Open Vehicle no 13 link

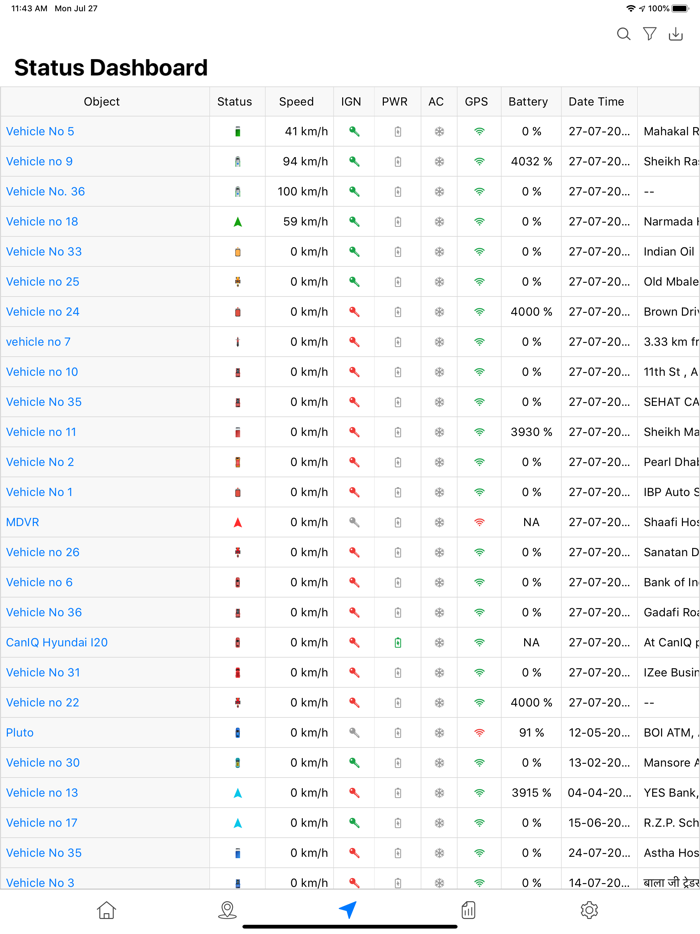click(x=42, y=793)
